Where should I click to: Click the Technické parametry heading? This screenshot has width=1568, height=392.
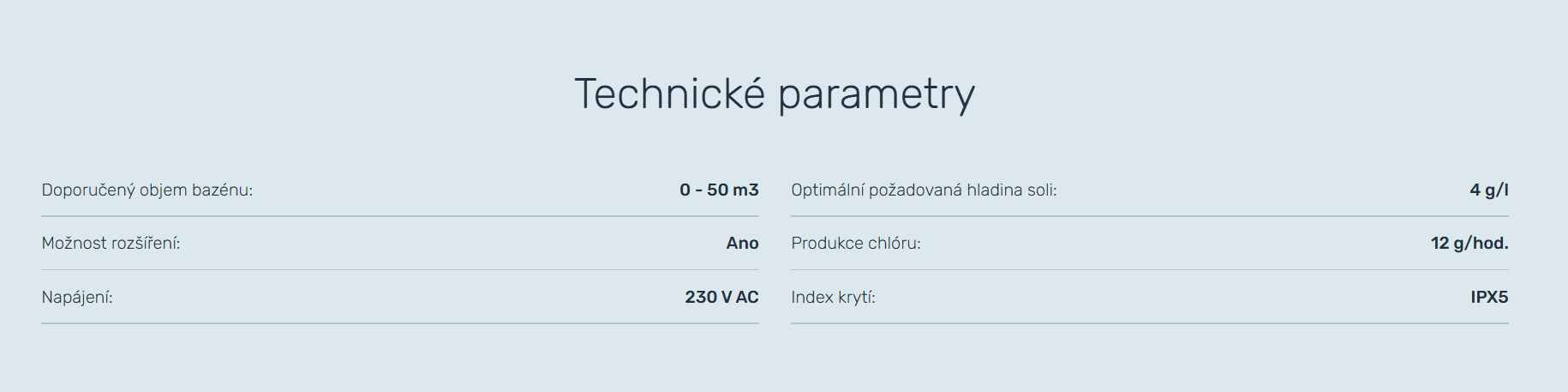pos(775,94)
